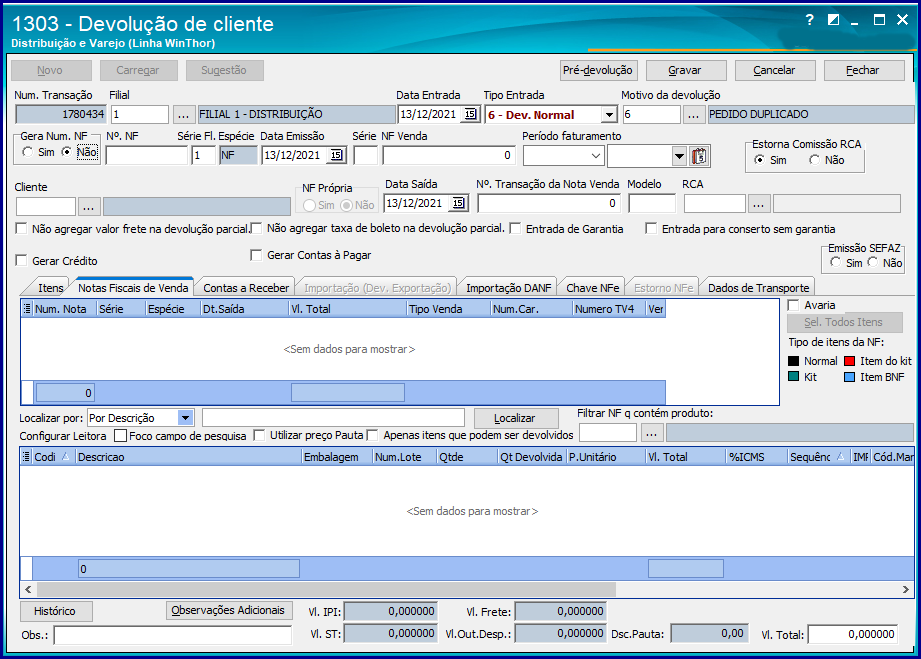This screenshot has width=921, height=659.
Task: Sort by the Codi column arrow
Action: tap(66, 456)
